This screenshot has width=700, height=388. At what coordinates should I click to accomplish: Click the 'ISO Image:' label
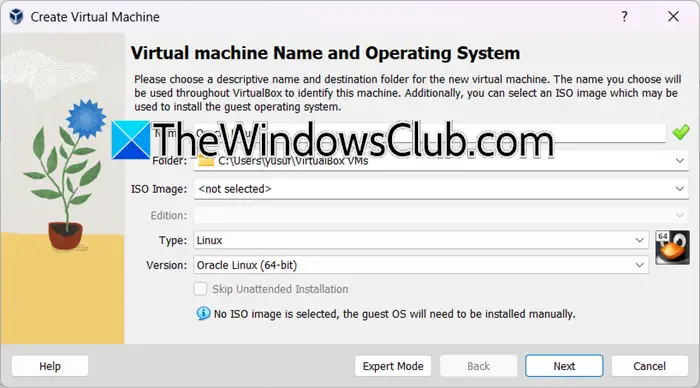[159, 189]
